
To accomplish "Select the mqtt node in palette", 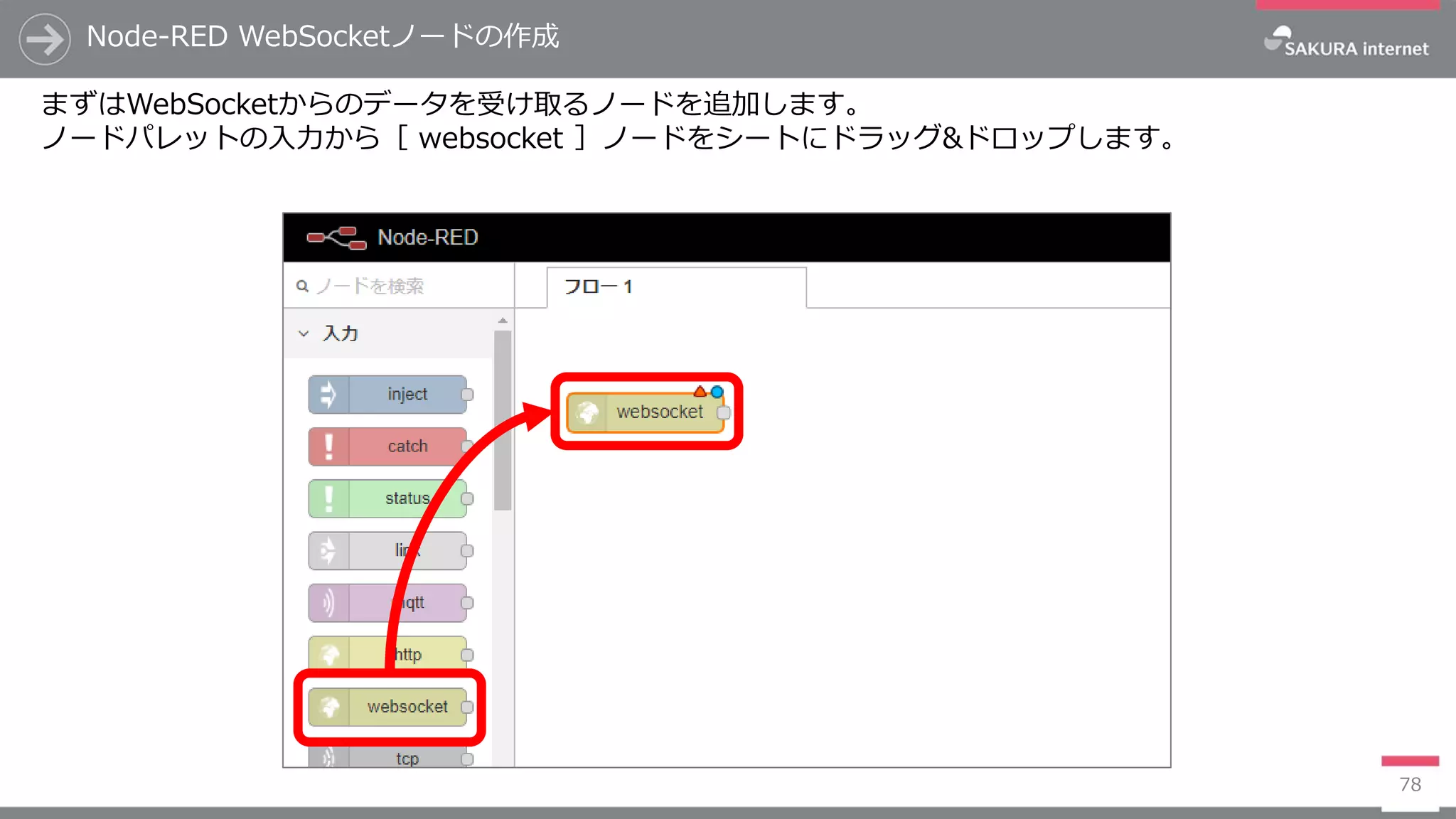I will (x=387, y=603).
